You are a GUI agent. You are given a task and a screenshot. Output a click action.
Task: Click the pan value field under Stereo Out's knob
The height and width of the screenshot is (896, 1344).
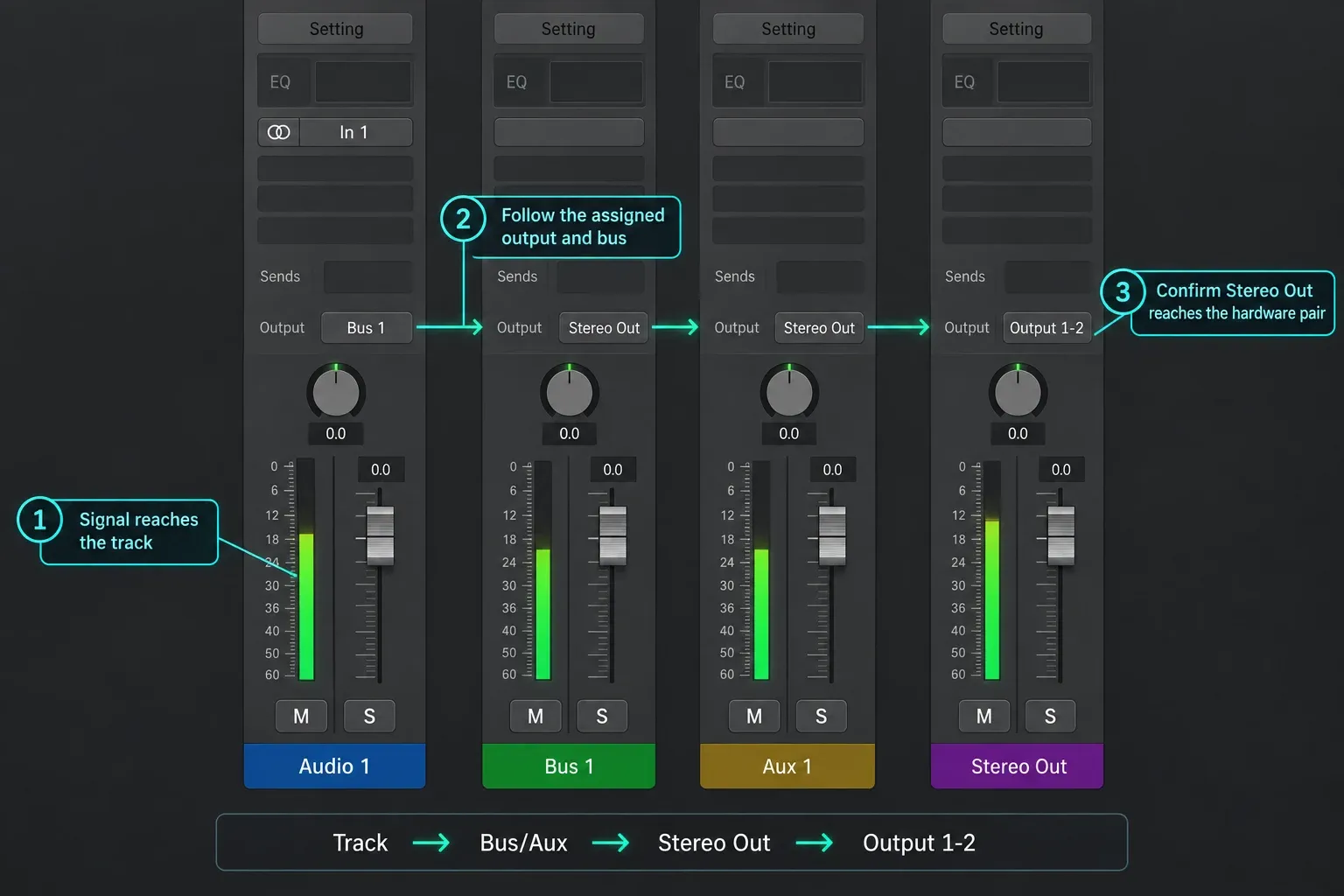point(1018,434)
